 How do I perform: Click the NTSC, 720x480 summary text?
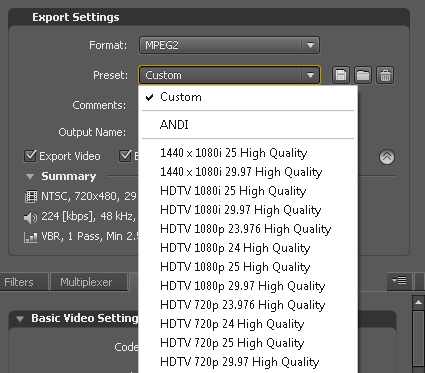click(89, 196)
